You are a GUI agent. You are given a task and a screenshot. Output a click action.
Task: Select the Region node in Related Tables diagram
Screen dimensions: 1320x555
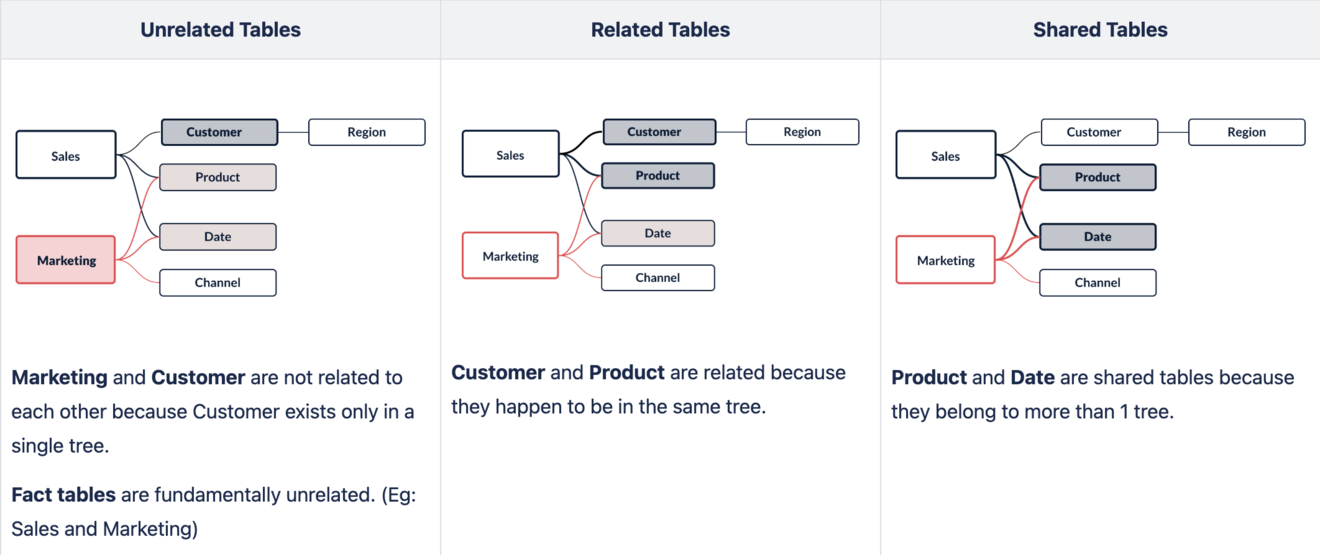(x=802, y=132)
